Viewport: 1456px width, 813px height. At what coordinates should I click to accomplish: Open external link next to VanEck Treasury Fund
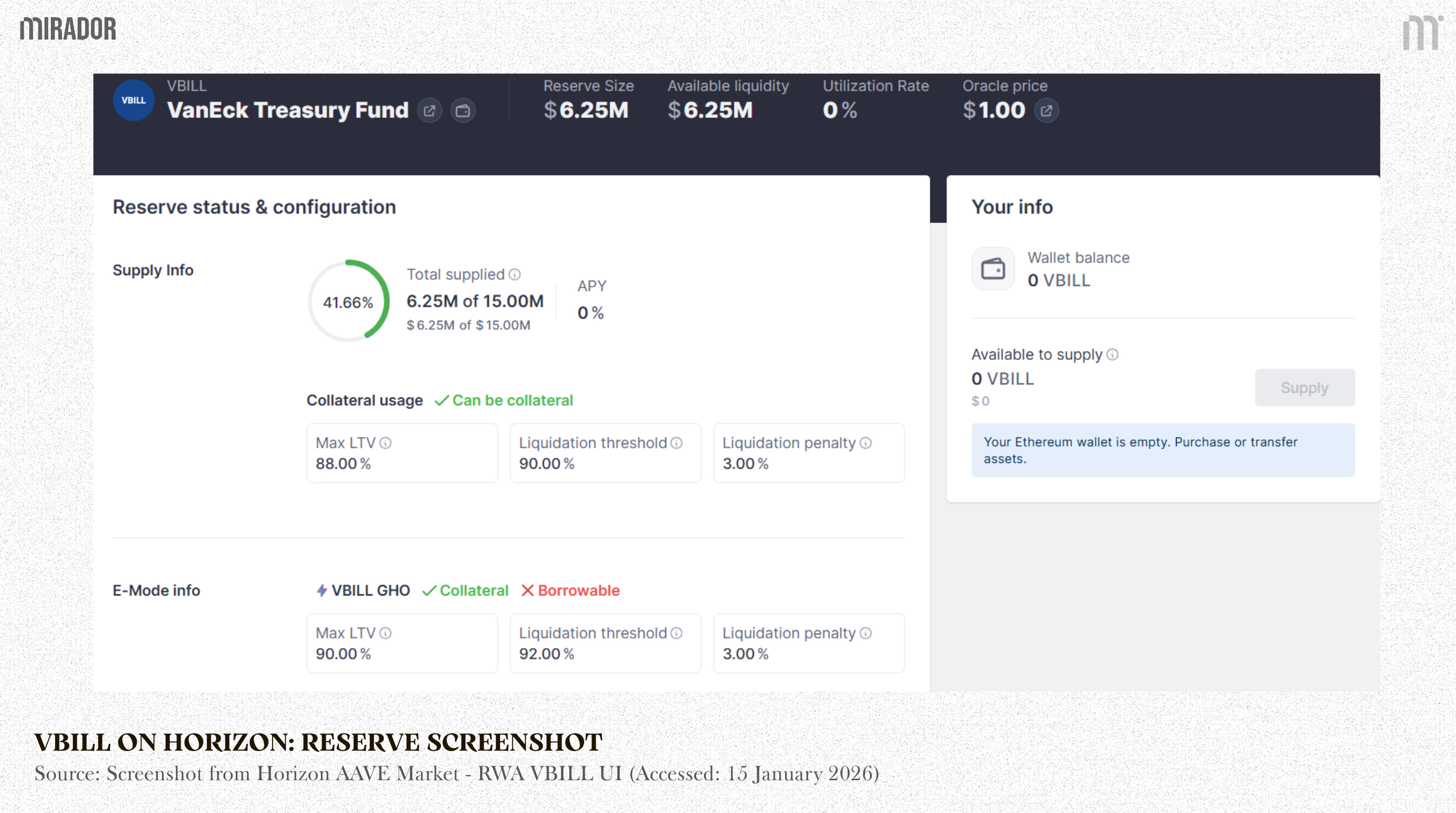(x=430, y=110)
